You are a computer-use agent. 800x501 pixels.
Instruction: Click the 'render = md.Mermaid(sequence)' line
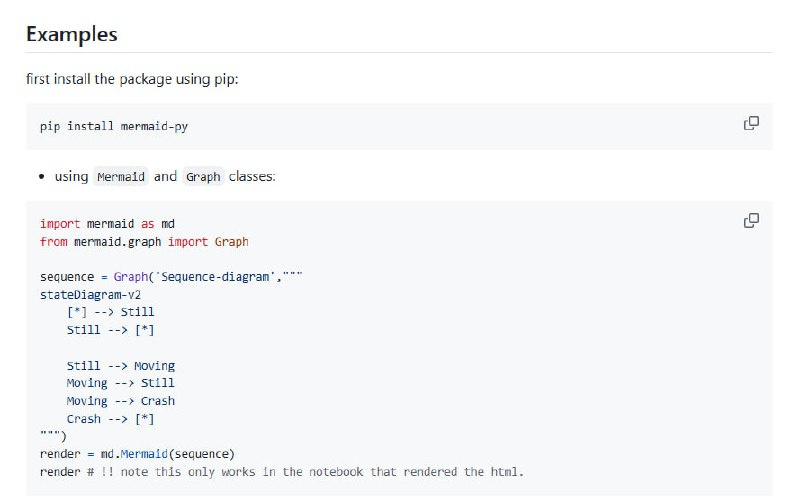[x=137, y=454]
